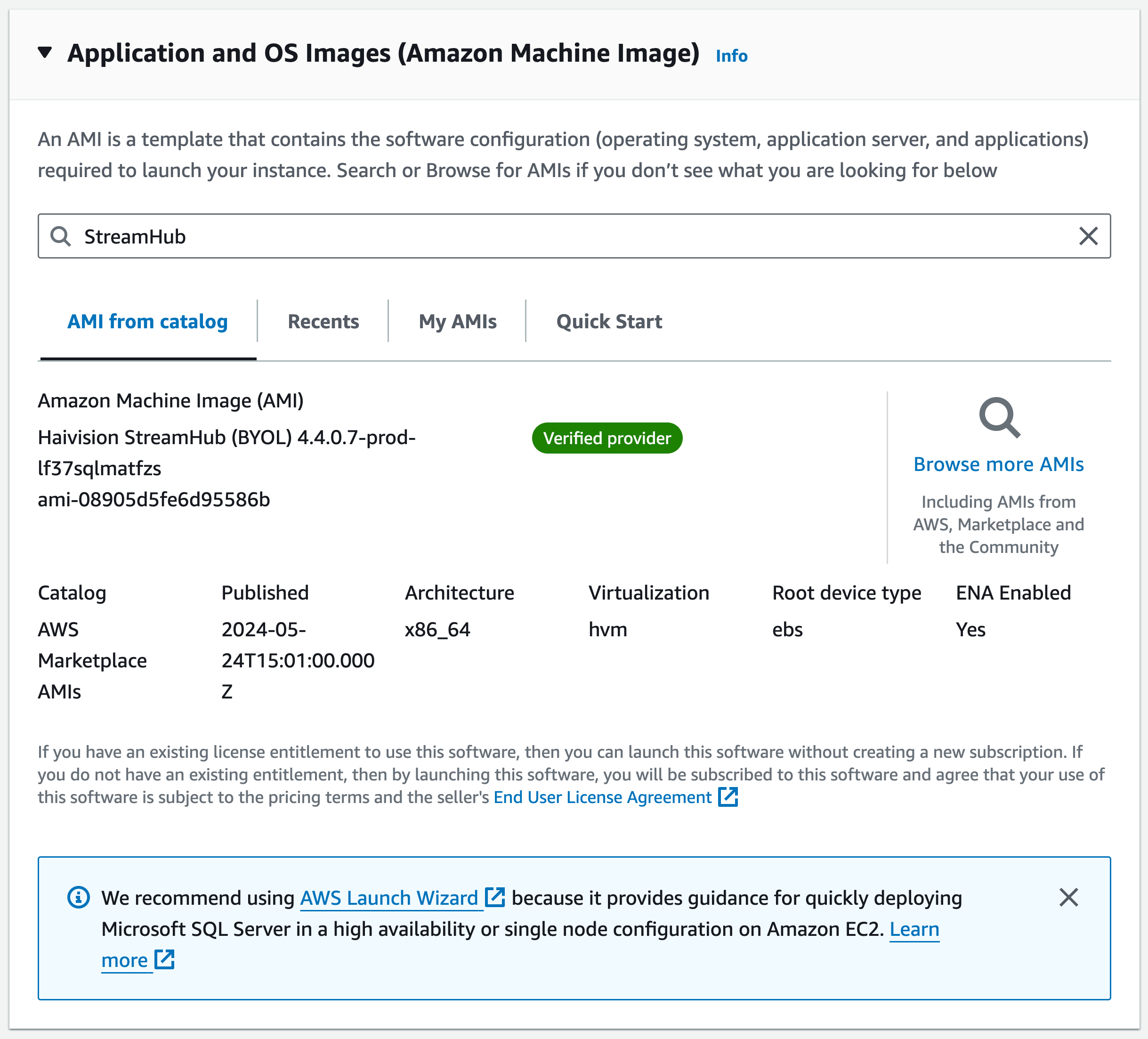Open the Browse more AMIs link
Screen dimensions: 1148x1039
(x=998, y=464)
